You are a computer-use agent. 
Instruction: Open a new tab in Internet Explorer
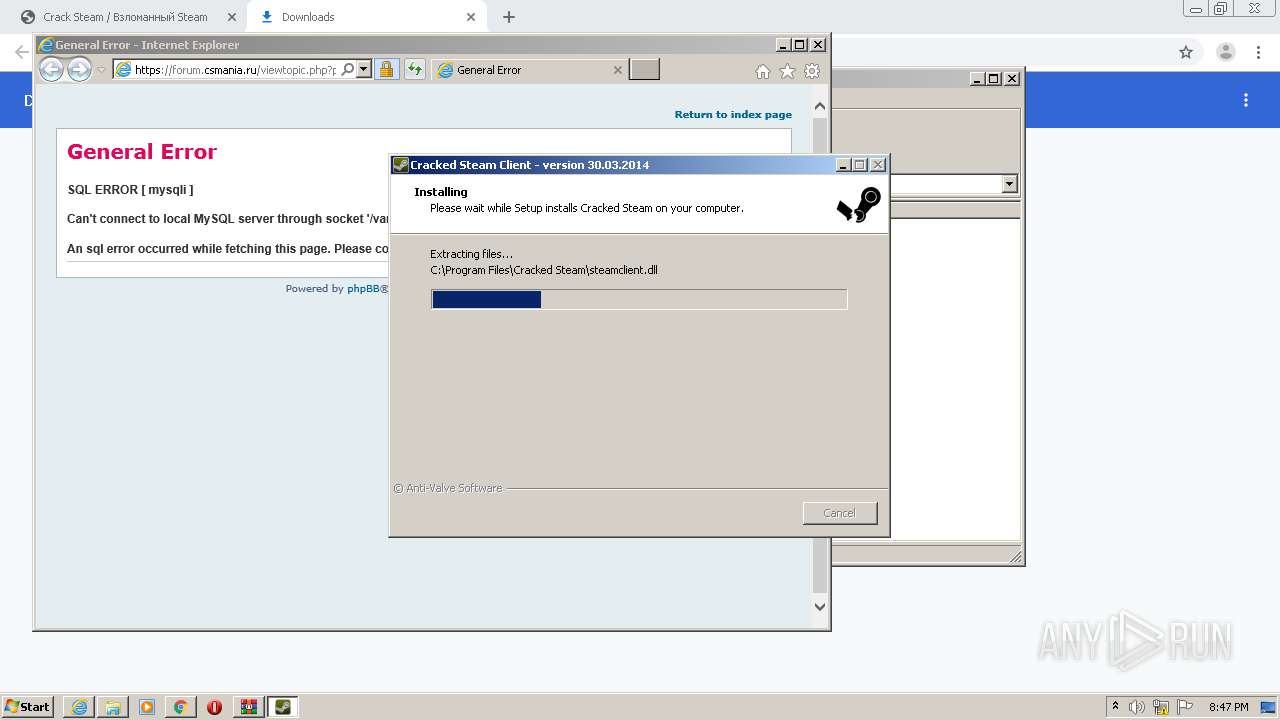click(644, 70)
